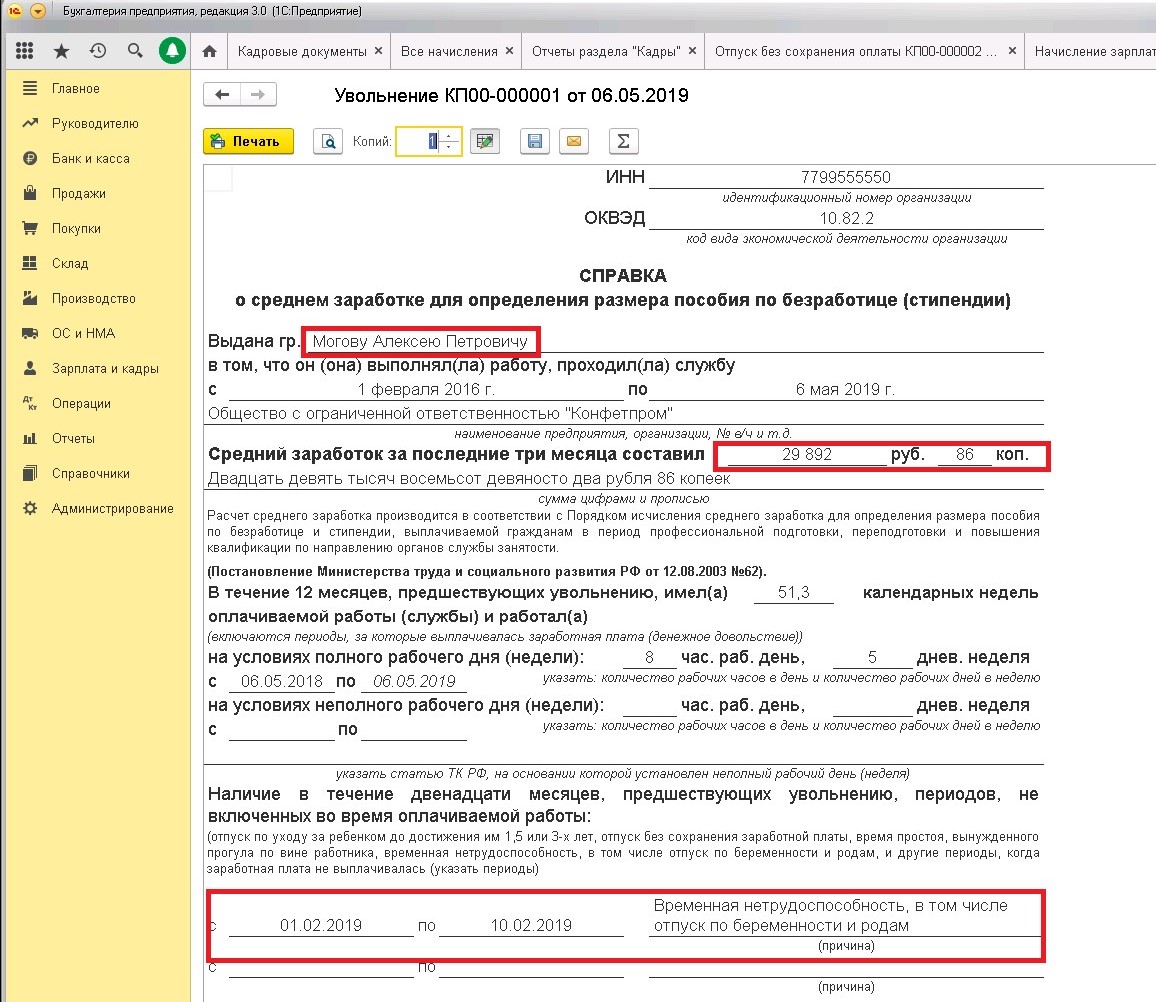This screenshot has height=1002, width=1156.
Task: Save document with the floppy disk icon
Action: [535, 141]
